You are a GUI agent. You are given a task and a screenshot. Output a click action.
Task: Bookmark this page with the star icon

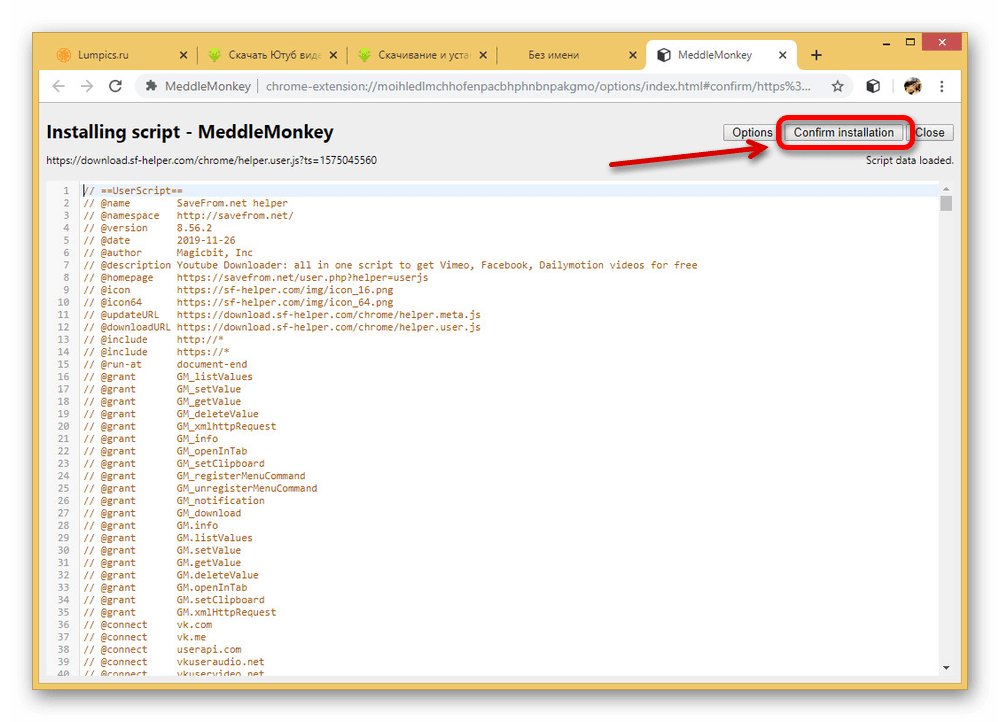click(x=837, y=86)
